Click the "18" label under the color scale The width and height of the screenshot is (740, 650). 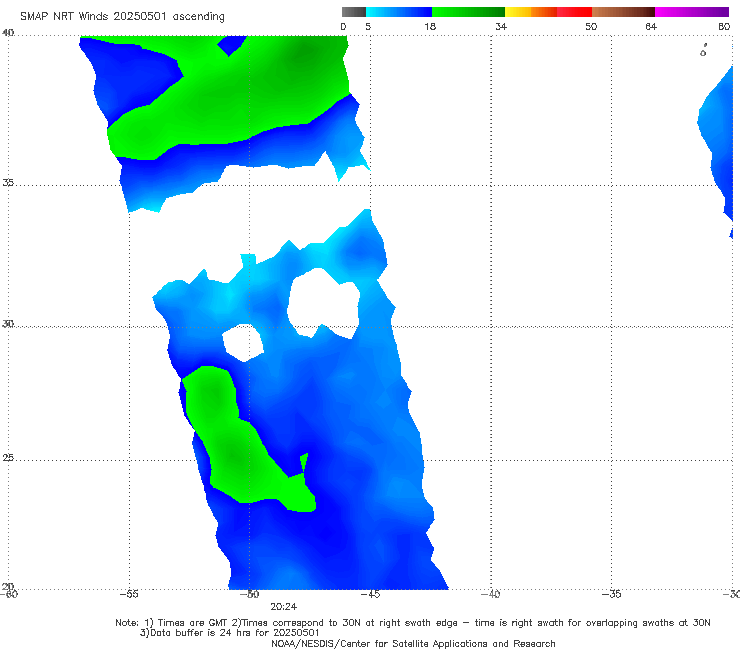click(x=430, y=26)
